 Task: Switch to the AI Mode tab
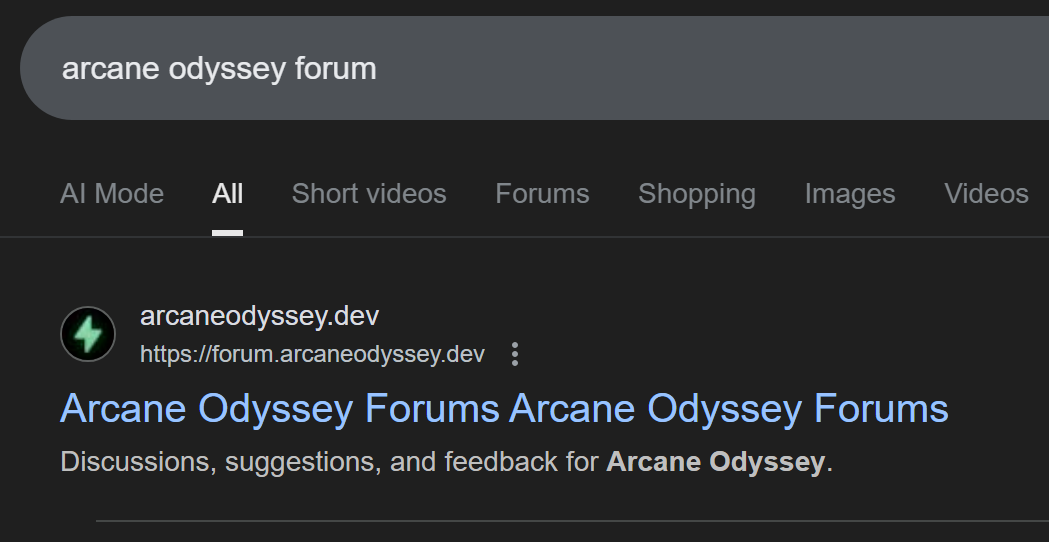click(112, 194)
